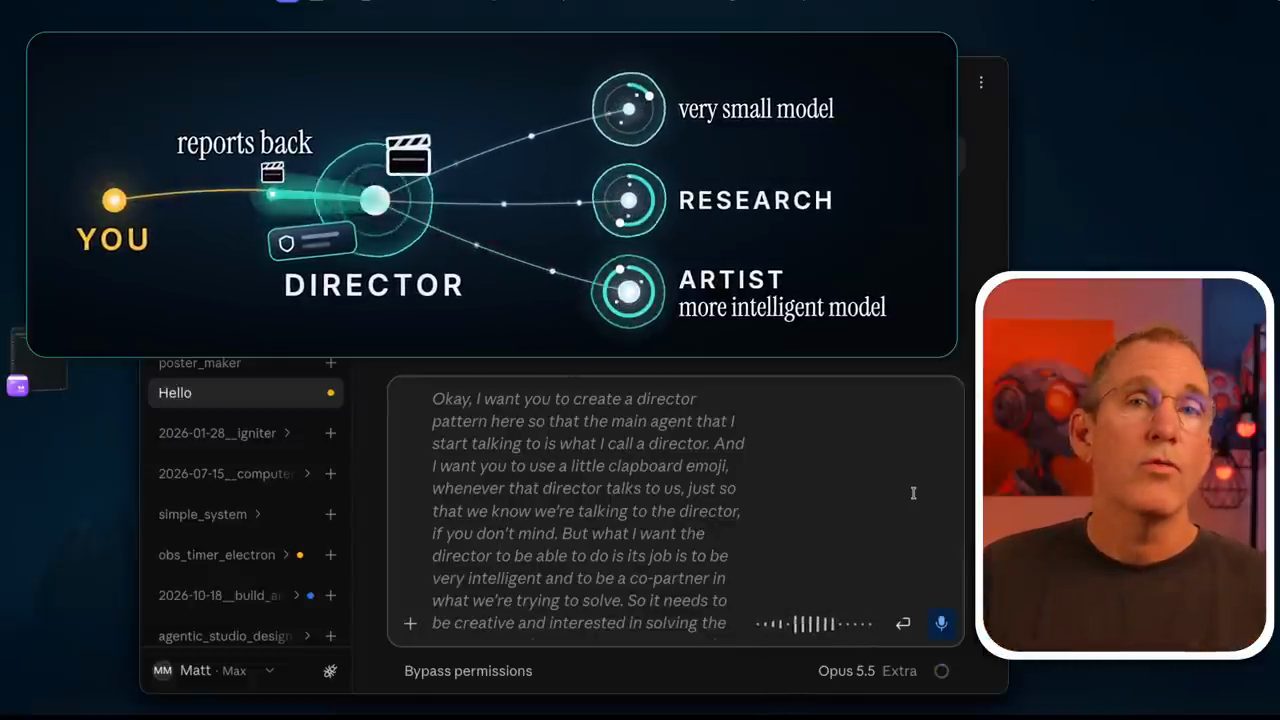Toggle Bypass permissions mode
The width and height of the screenshot is (1280, 720).
pyautogui.click(x=468, y=671)
